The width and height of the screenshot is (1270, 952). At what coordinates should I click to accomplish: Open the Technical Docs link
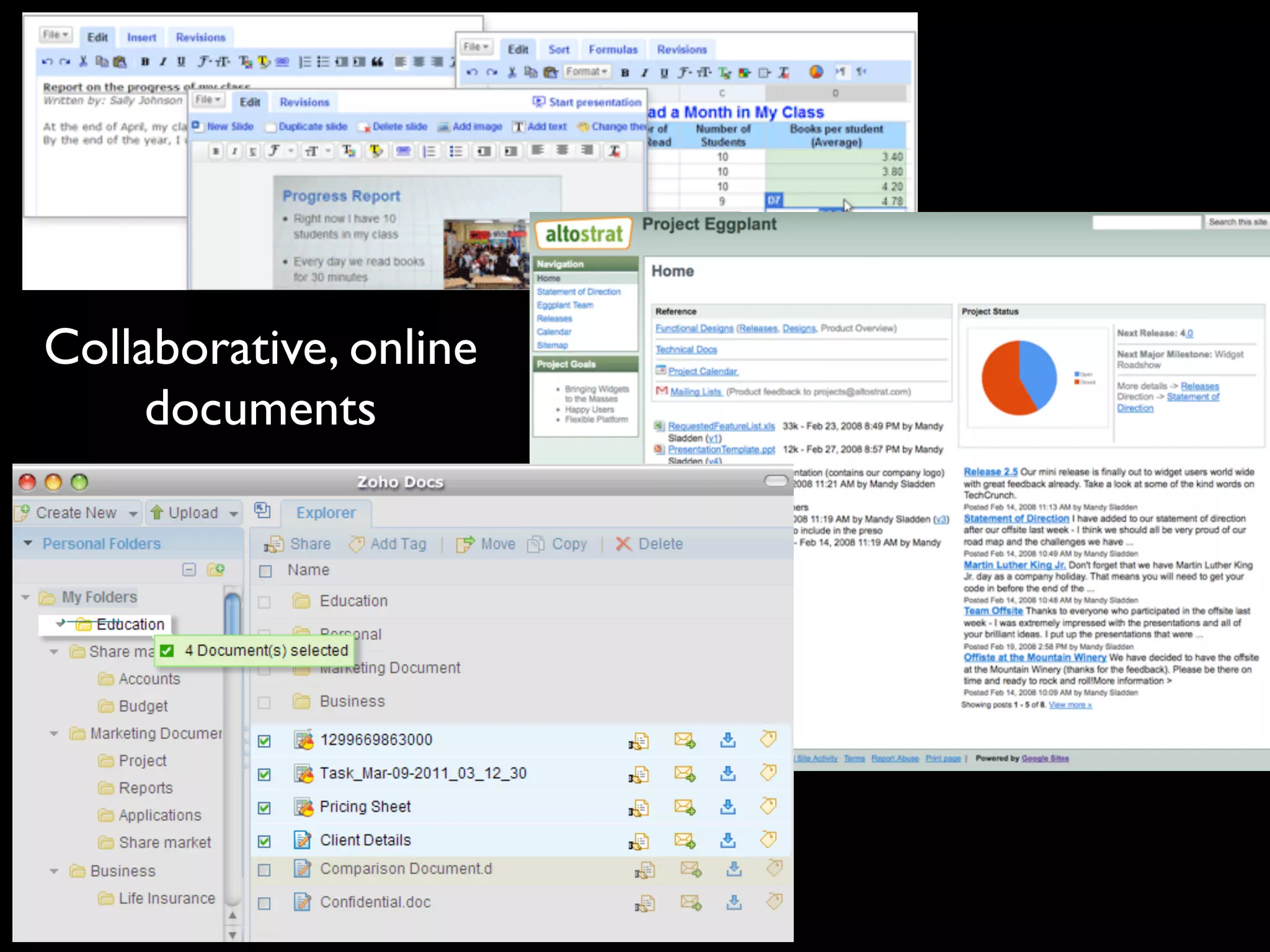click(x=686, y=350)
